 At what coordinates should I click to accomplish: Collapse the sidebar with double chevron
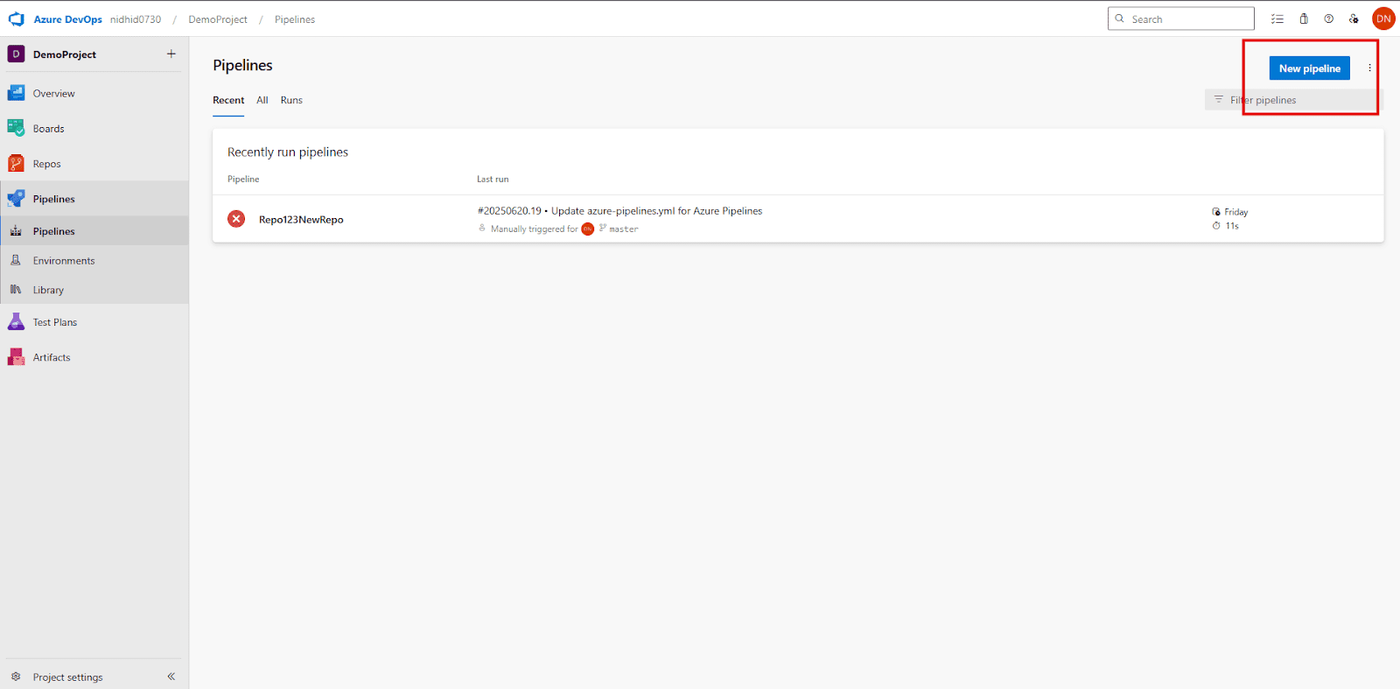(x=171, y=677)
